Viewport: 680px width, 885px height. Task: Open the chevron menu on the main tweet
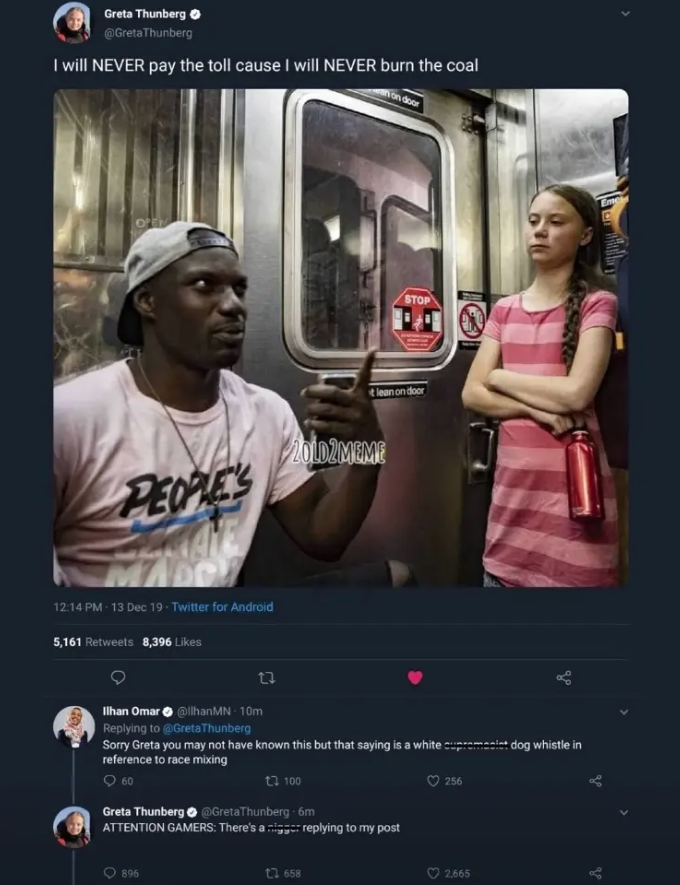625,14
